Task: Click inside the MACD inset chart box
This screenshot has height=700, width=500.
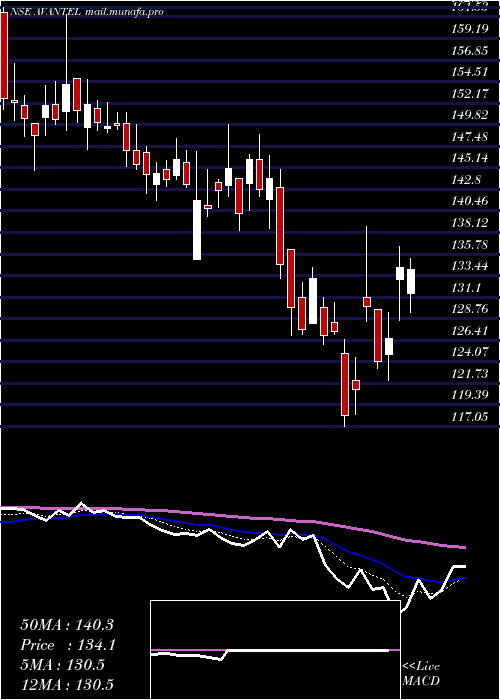Action: [275, 650]
